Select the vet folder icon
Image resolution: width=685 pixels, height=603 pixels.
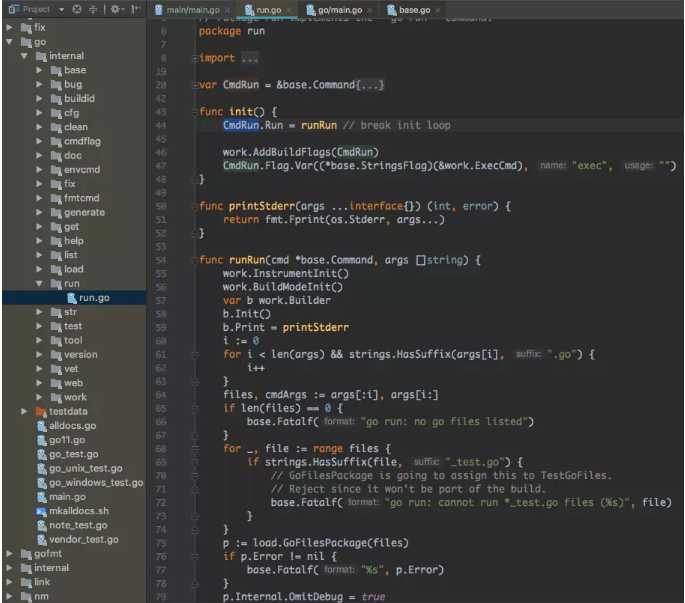pos(56,370)
